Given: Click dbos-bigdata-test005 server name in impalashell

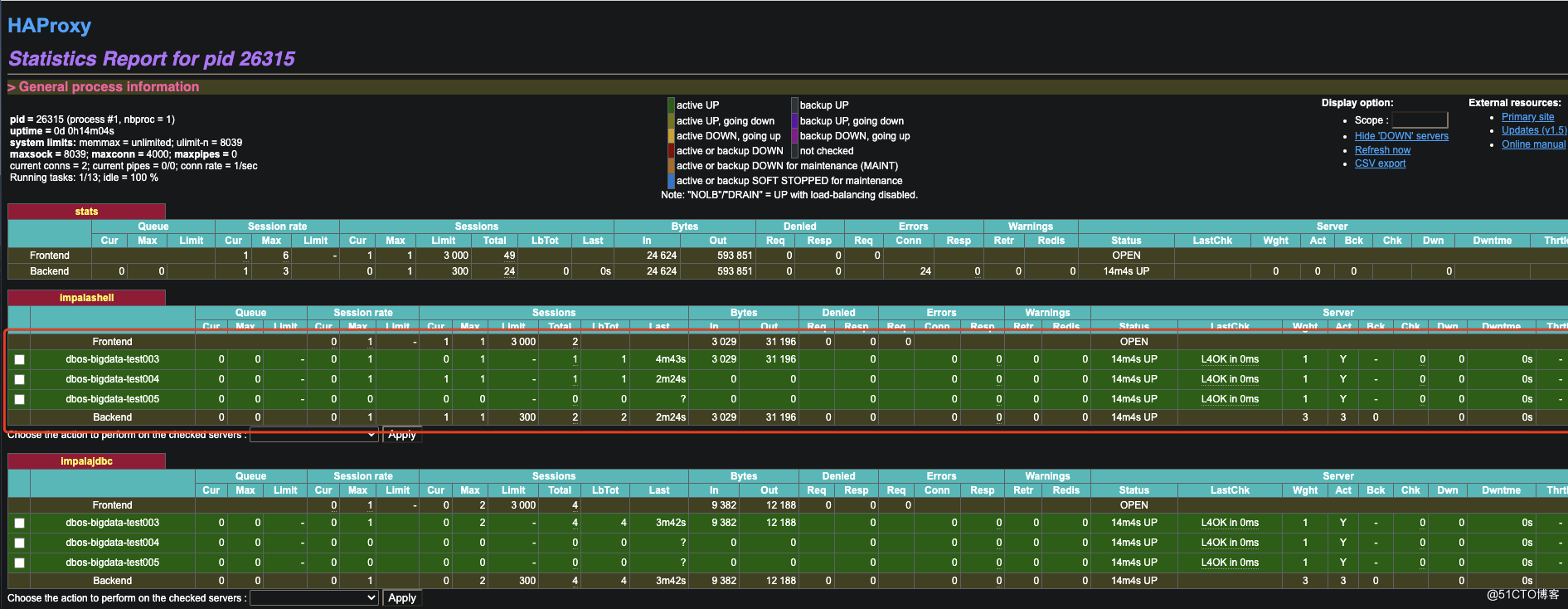Looking at the screenshot, I should point(113,399).
